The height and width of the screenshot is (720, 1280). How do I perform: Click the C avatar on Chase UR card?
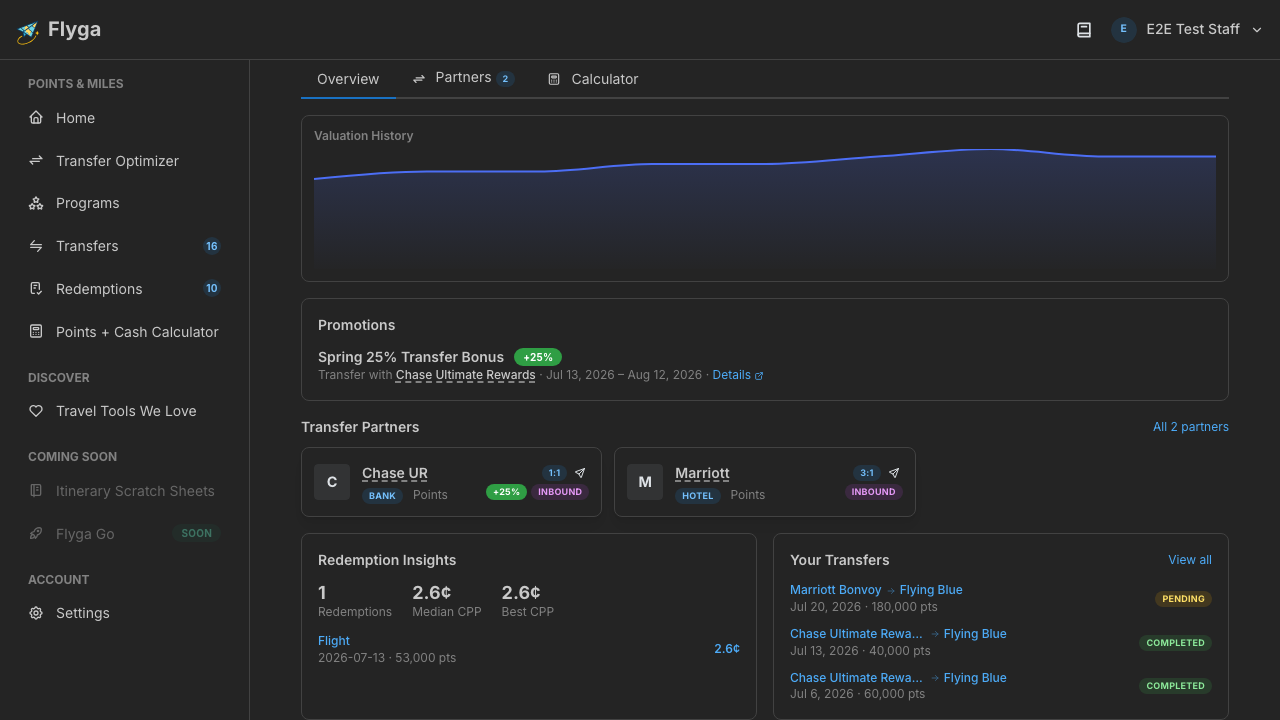pyautogui.click(x=332, y=482)
